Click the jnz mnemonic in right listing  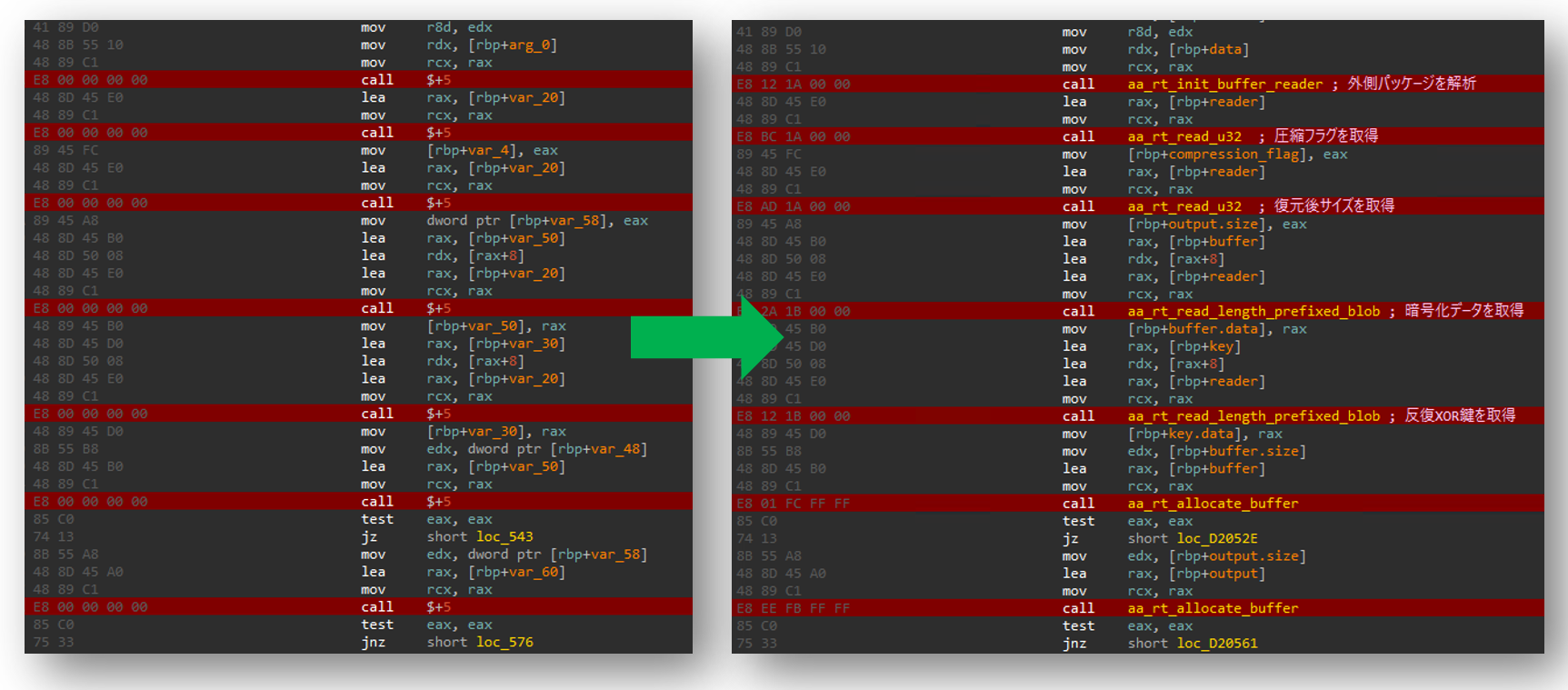point(1074,644)
